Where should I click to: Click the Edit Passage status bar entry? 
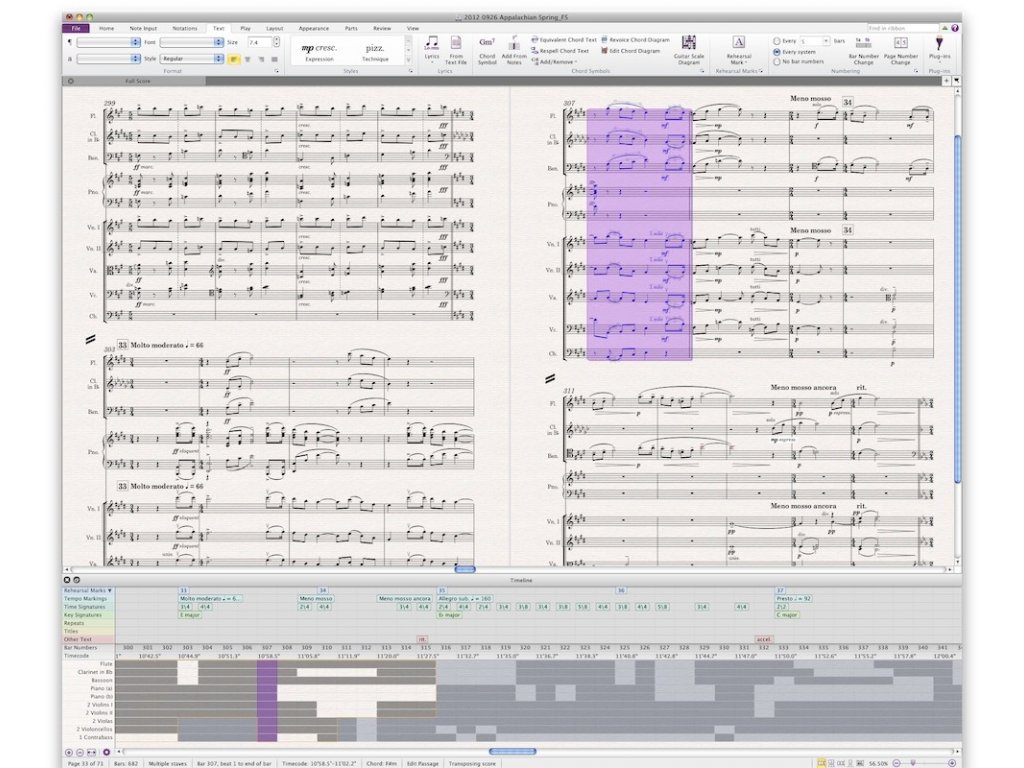click(423, 763)
